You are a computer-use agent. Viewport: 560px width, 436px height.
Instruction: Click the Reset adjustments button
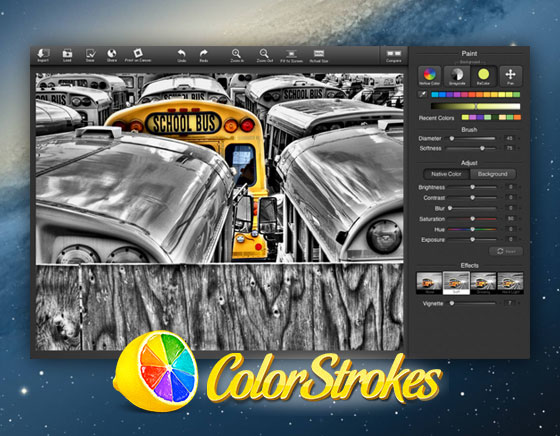(506, 251)
